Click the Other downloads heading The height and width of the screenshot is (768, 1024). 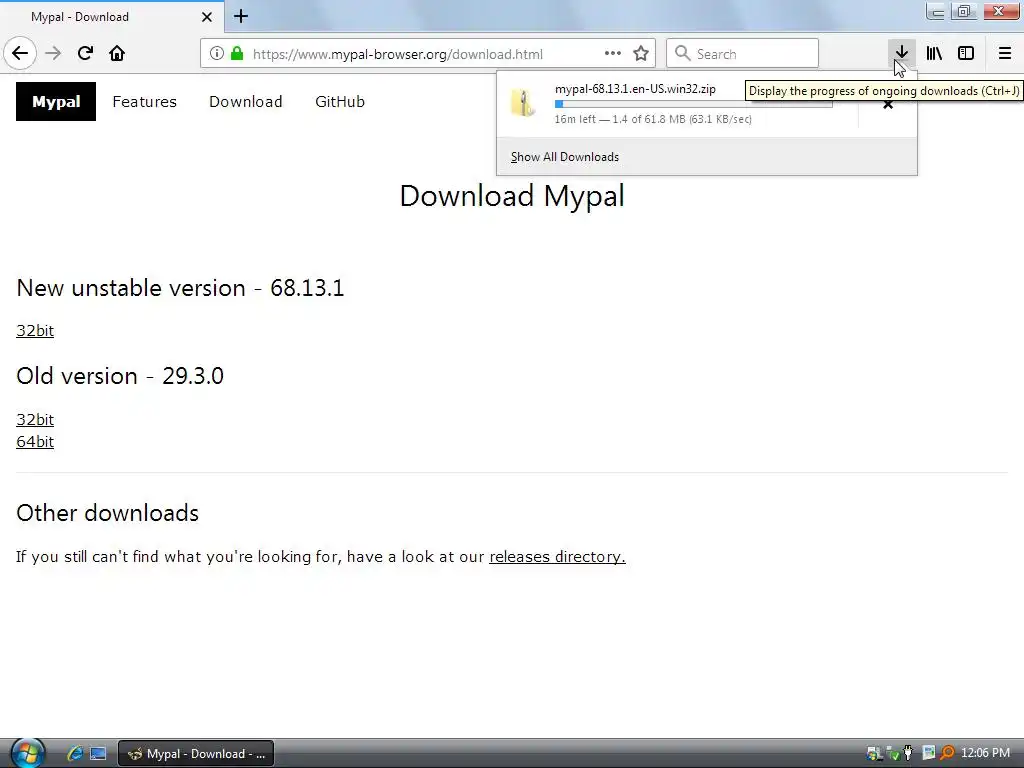point(108,513)
